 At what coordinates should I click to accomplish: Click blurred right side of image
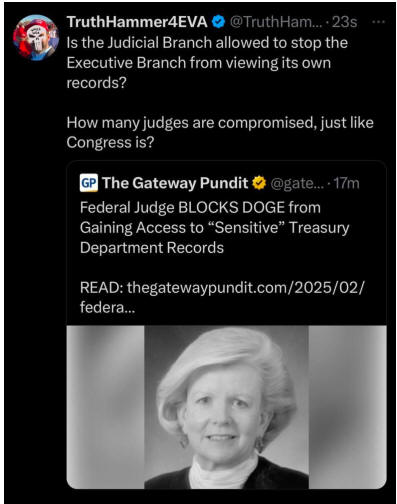(347, 407)
